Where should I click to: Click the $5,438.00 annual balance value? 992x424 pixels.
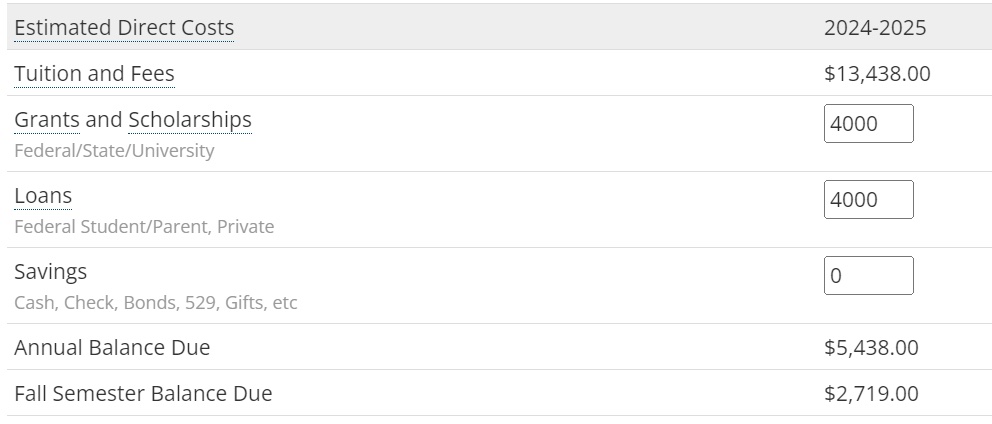coord(871,347)
